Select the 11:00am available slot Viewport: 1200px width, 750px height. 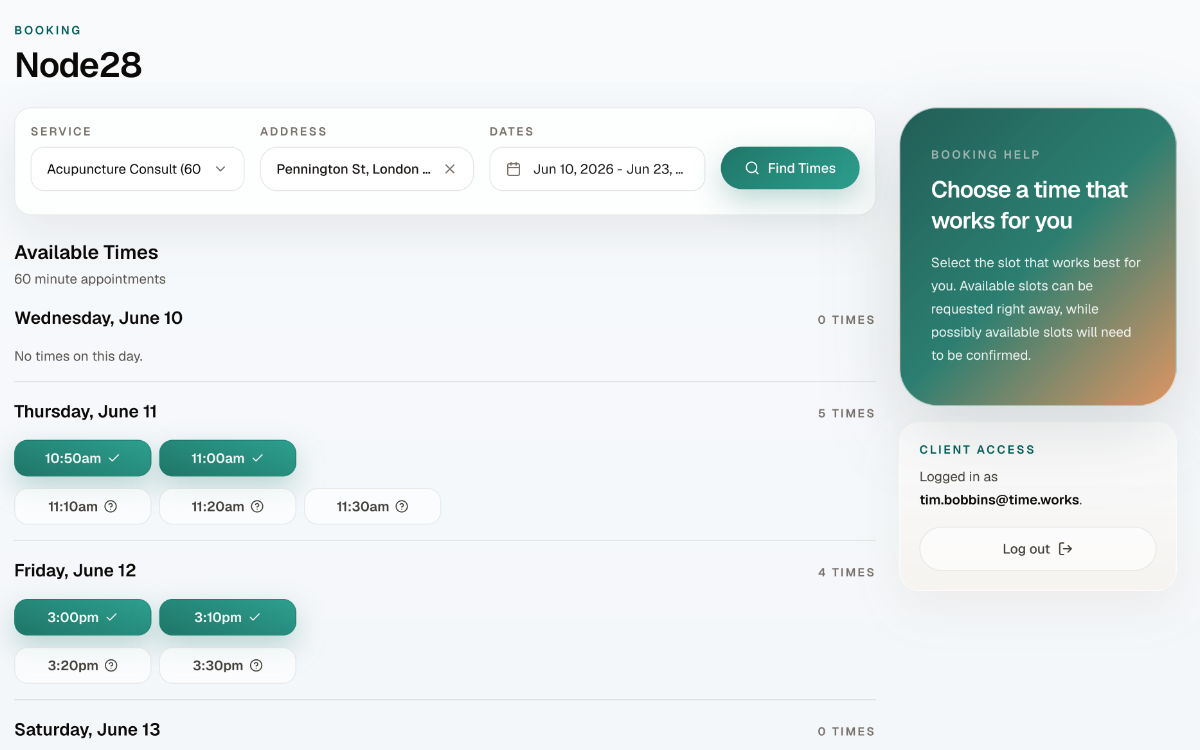coord(227,458)
